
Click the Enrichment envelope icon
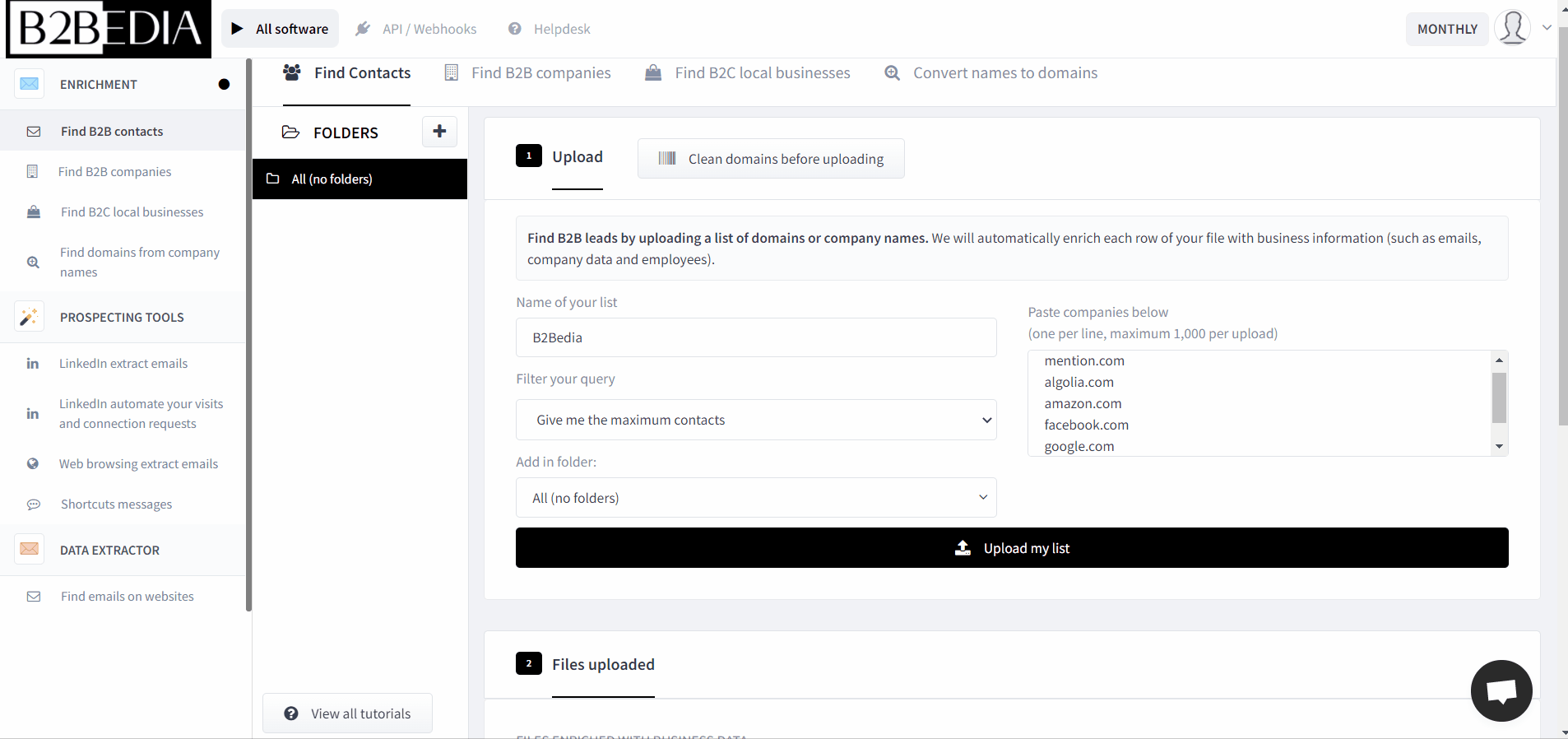[30, 84]
